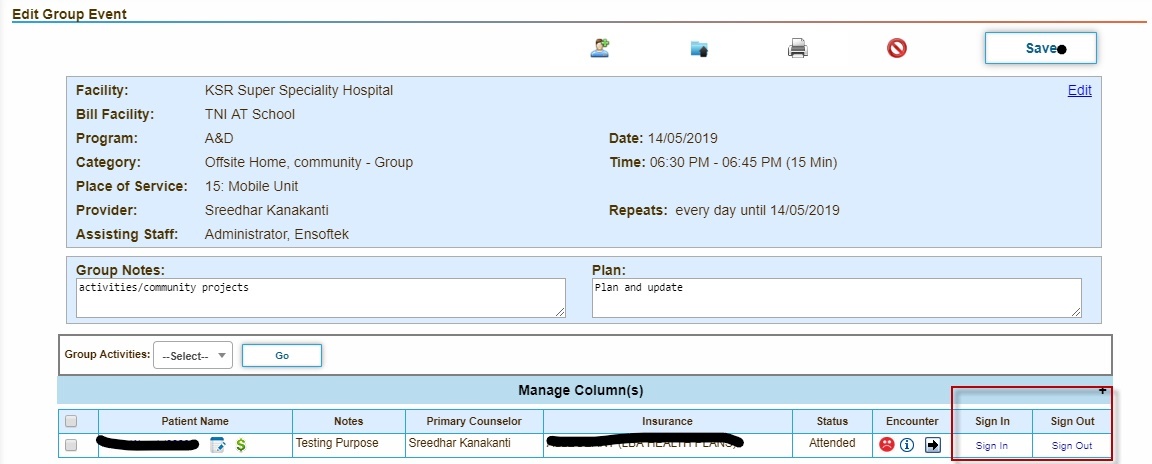
Task: Click the Sign In link in row
Action: coord(991,446)
